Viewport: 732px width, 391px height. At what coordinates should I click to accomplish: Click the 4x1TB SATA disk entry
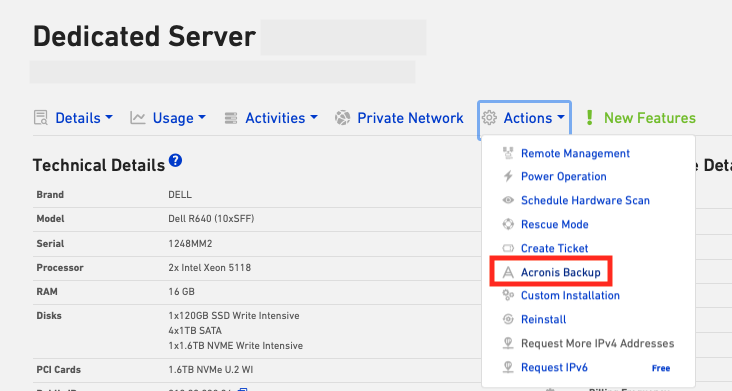point(195,331)
